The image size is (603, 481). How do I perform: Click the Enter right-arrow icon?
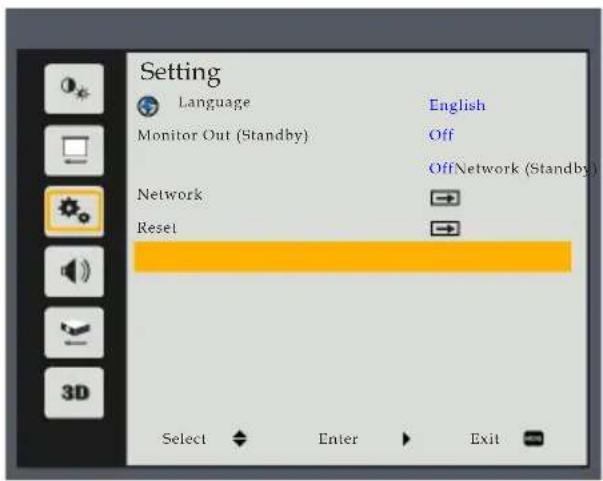[406, 438]
